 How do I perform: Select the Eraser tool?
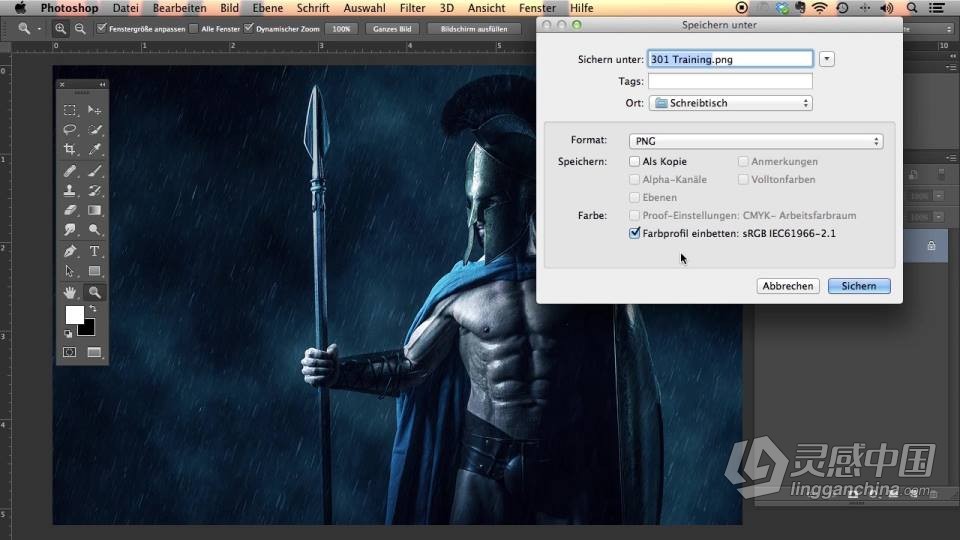[x=70, y=210]
